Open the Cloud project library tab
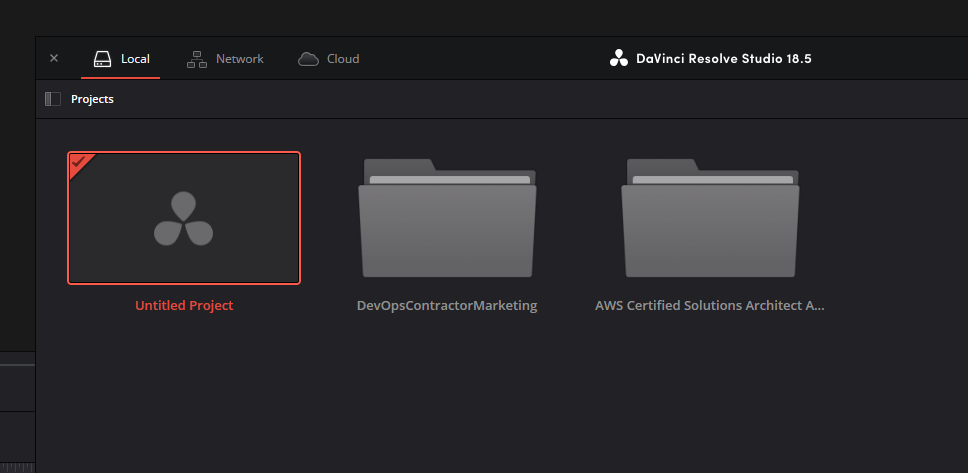The image size is (968, 473). click(x=328, y=59)
